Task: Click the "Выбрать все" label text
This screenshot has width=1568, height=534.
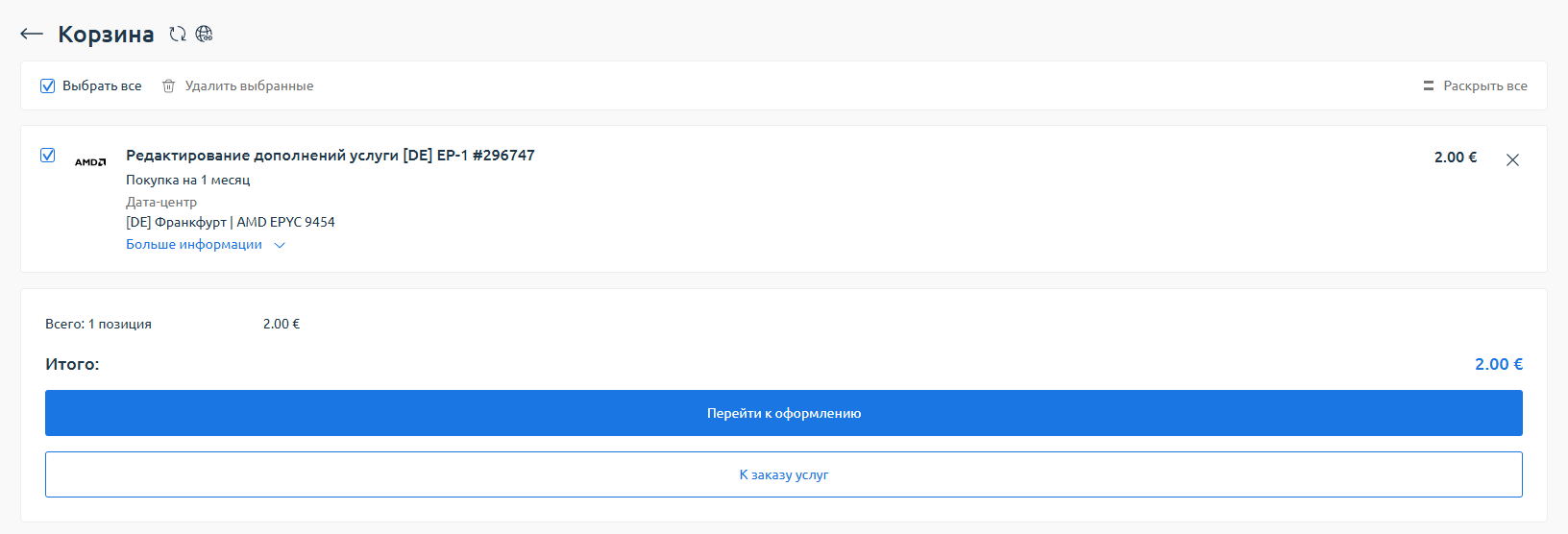Action: (x=102, y=86)
